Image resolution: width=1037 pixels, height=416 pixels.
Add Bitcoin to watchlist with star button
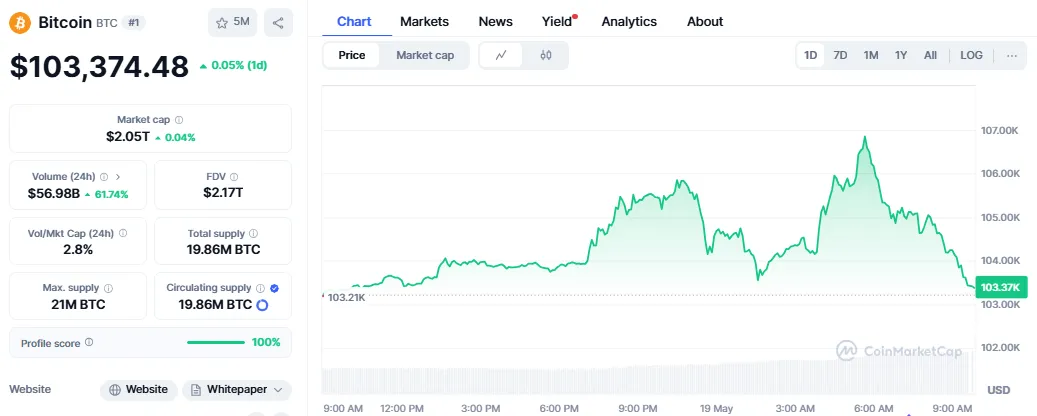coord(232,22)
